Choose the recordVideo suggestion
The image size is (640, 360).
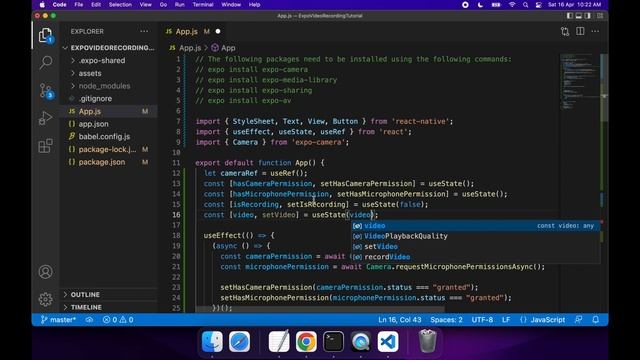click(x=476, y=257)
